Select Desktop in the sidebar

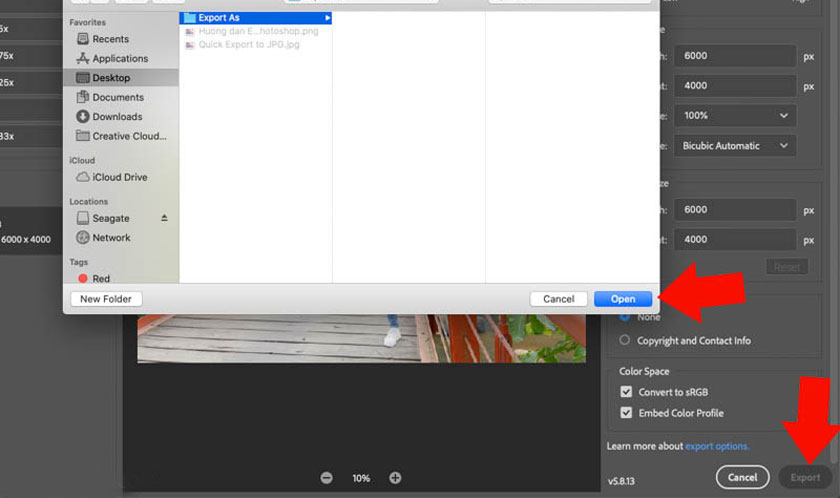[121, 78]
